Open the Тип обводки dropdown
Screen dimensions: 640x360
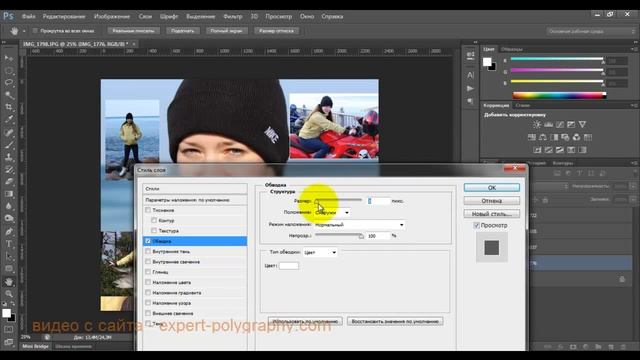point(320,252)
